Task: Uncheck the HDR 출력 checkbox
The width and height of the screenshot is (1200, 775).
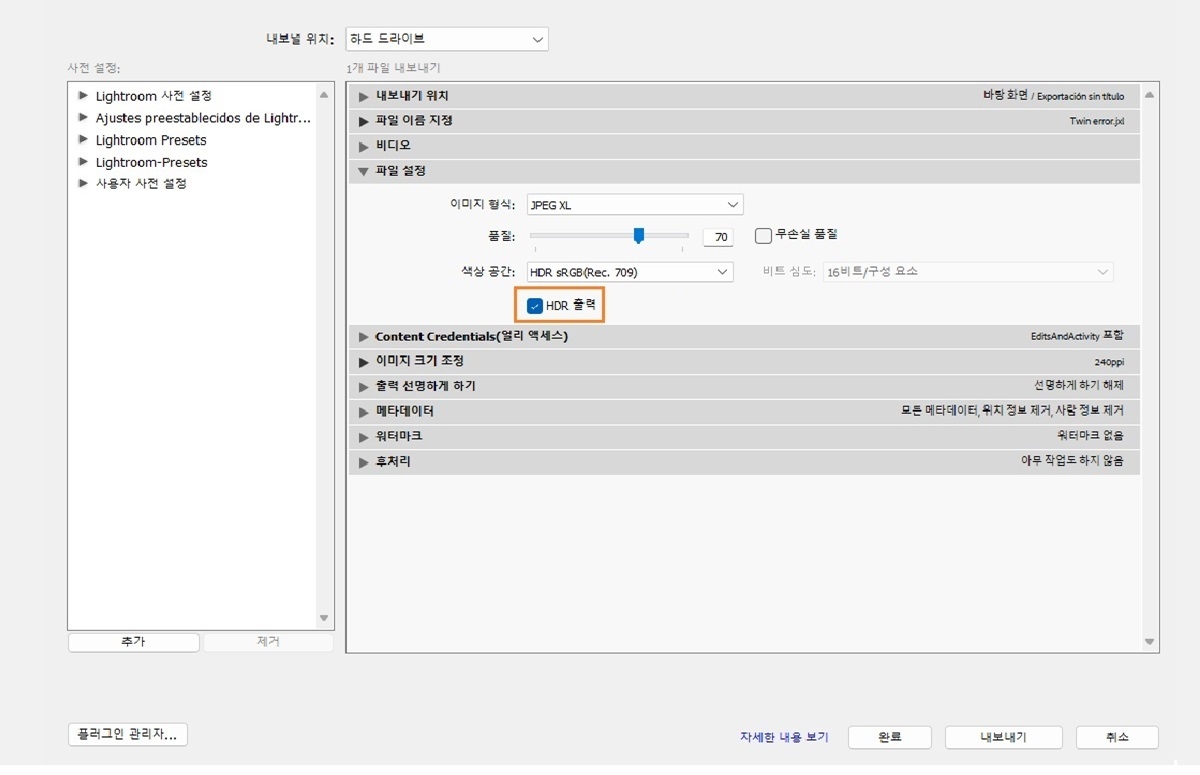Action: click(x=535, y=305)
